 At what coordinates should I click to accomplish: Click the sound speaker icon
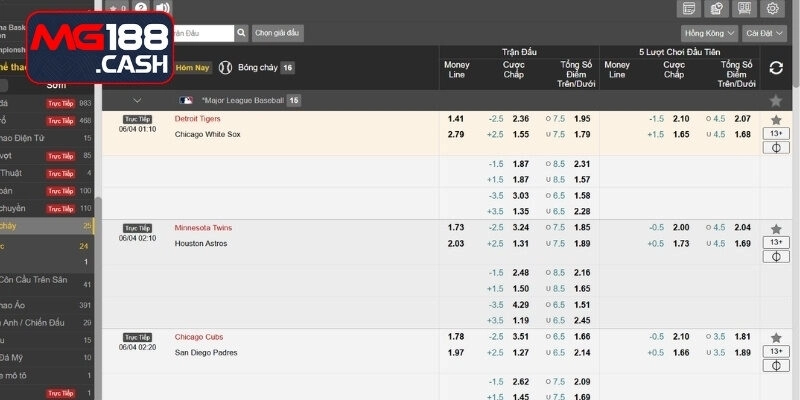tap(163, 9)
